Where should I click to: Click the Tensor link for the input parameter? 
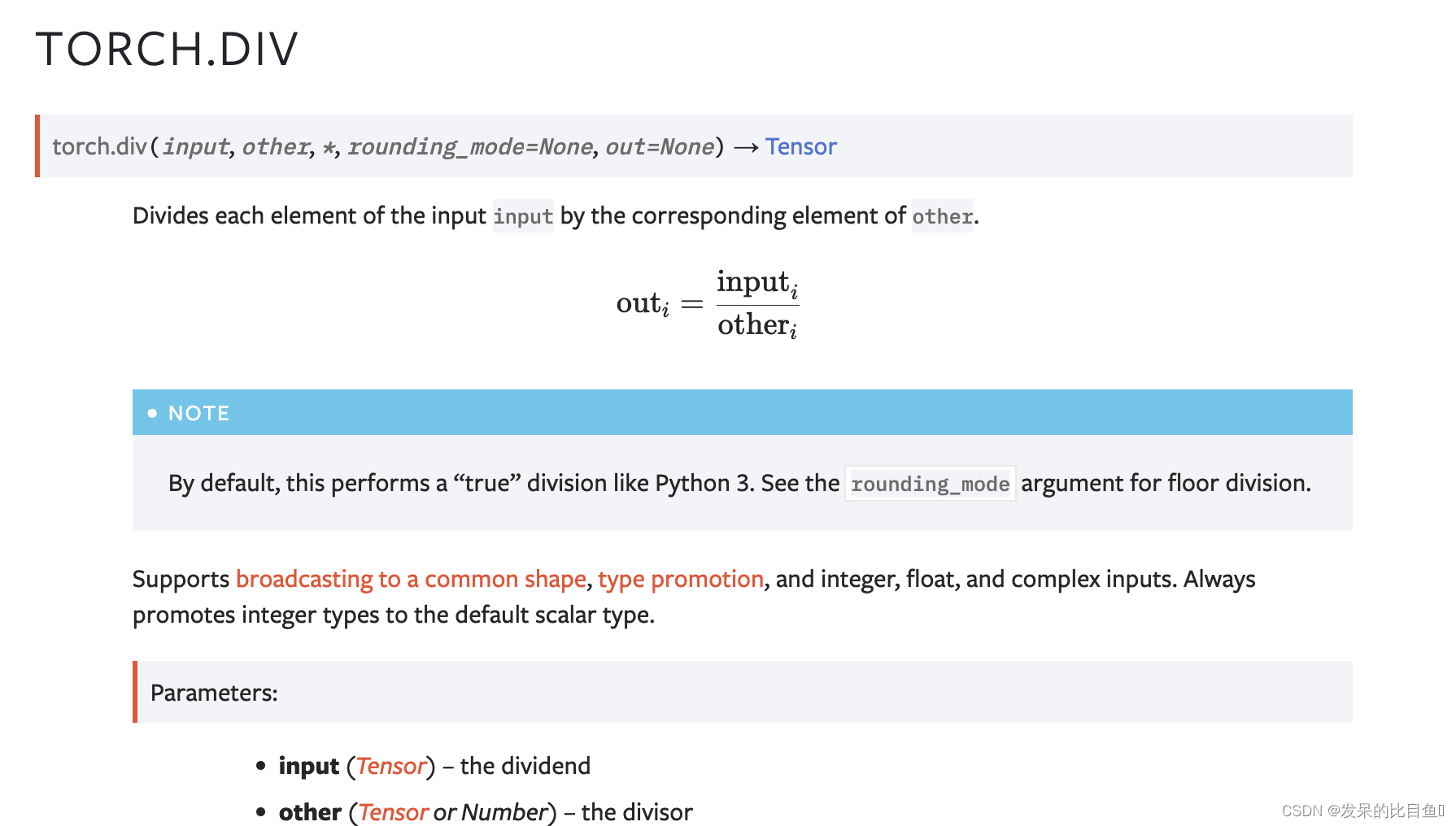tap(390, 765)
